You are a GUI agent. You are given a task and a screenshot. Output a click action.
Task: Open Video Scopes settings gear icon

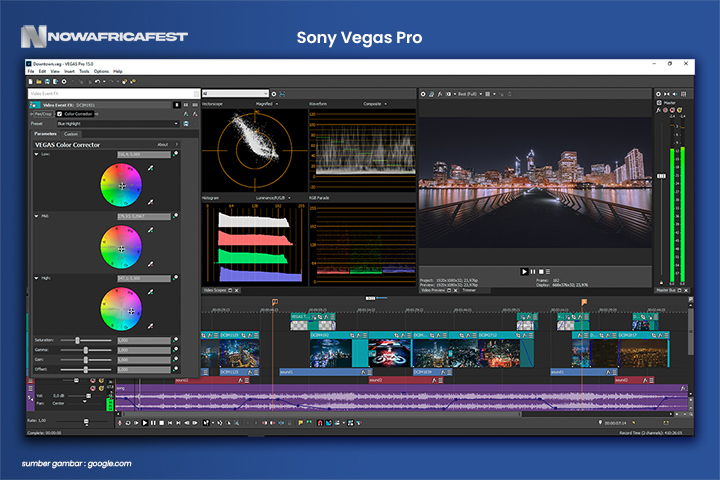pyautogui.click(x=274, y=94)
